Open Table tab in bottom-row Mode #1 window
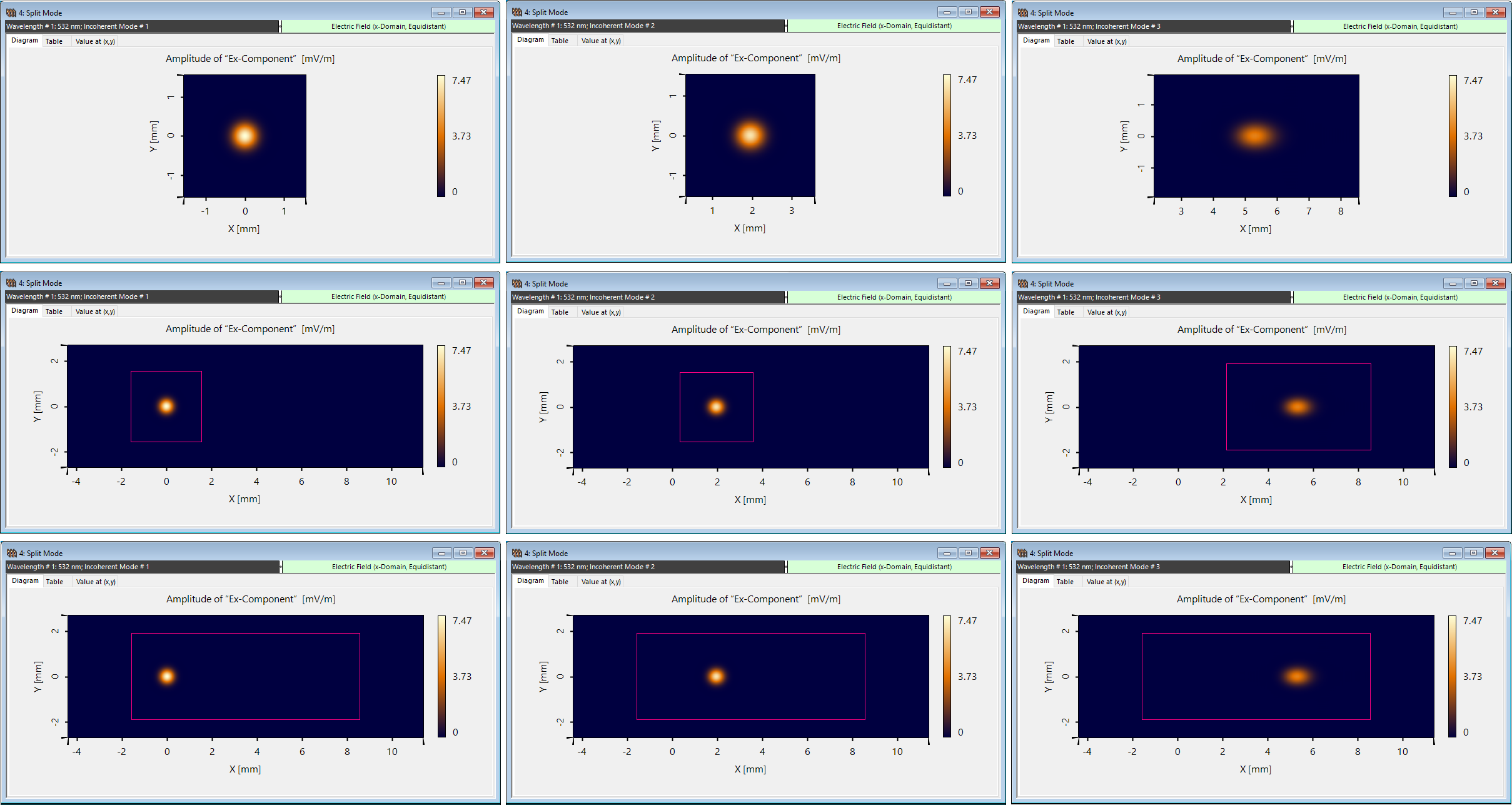Screen dimensions: 1512x805 54,582
